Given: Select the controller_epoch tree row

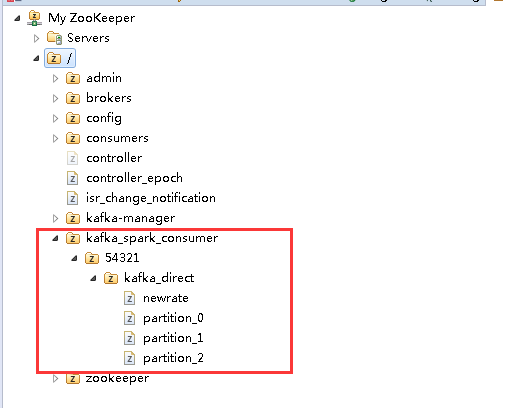Looking at the screenshot, I should point(134,178).
